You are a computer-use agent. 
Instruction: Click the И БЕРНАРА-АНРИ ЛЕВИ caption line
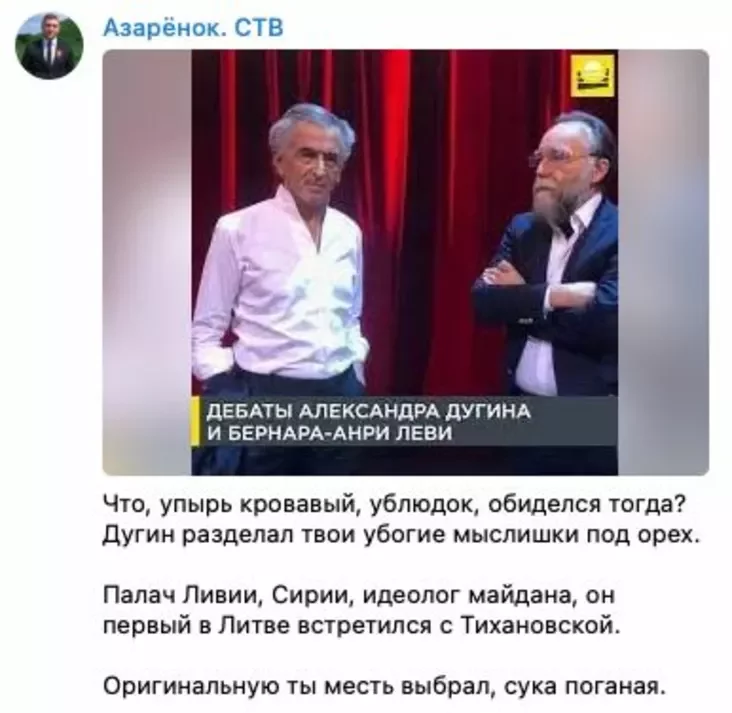330,433
